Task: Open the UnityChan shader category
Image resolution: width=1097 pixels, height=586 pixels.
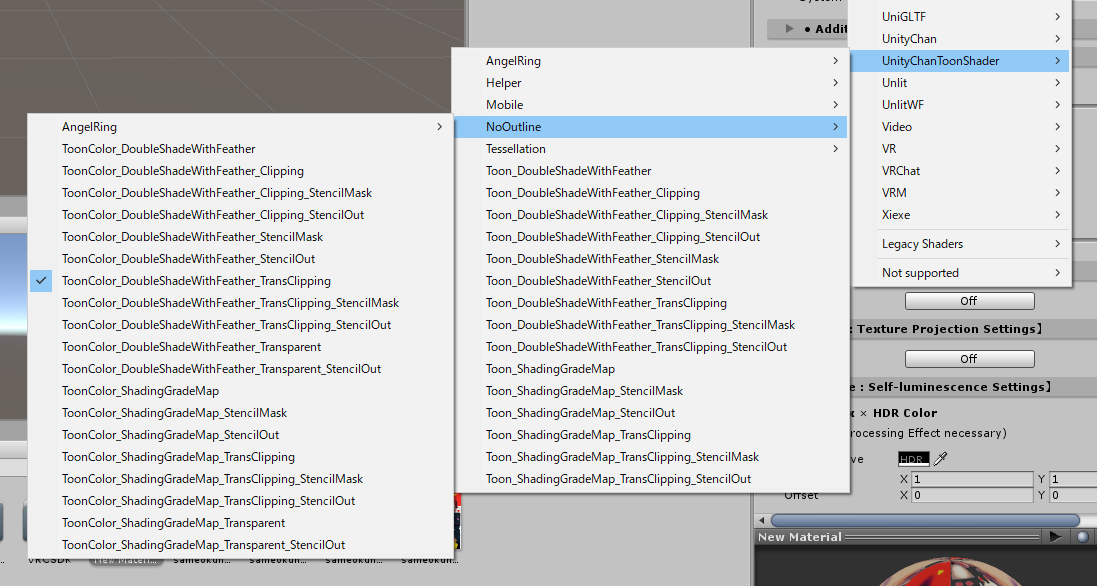Action: click(961, 38)
